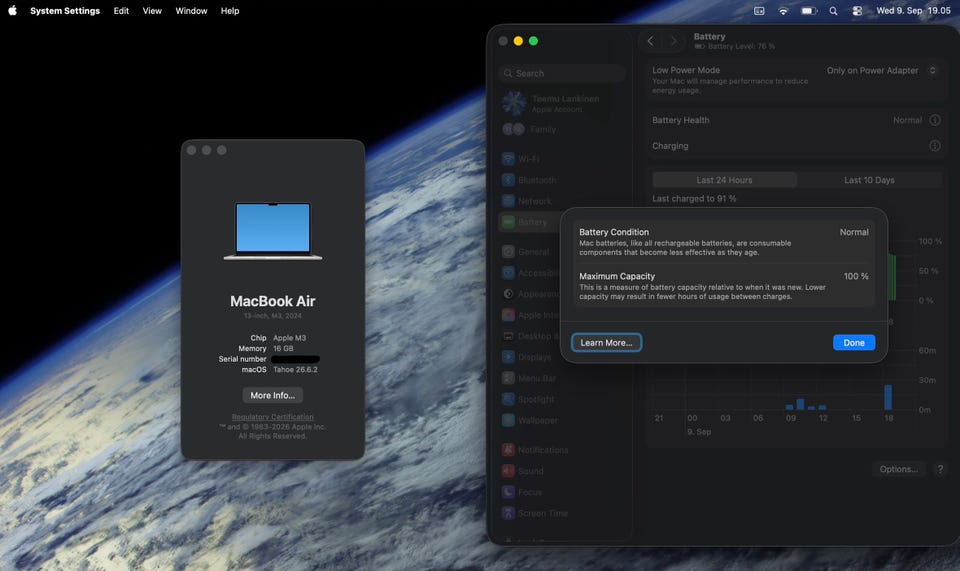Select Displays in the Settings sidebar
960x571 pixels.
tap(530, 357)
